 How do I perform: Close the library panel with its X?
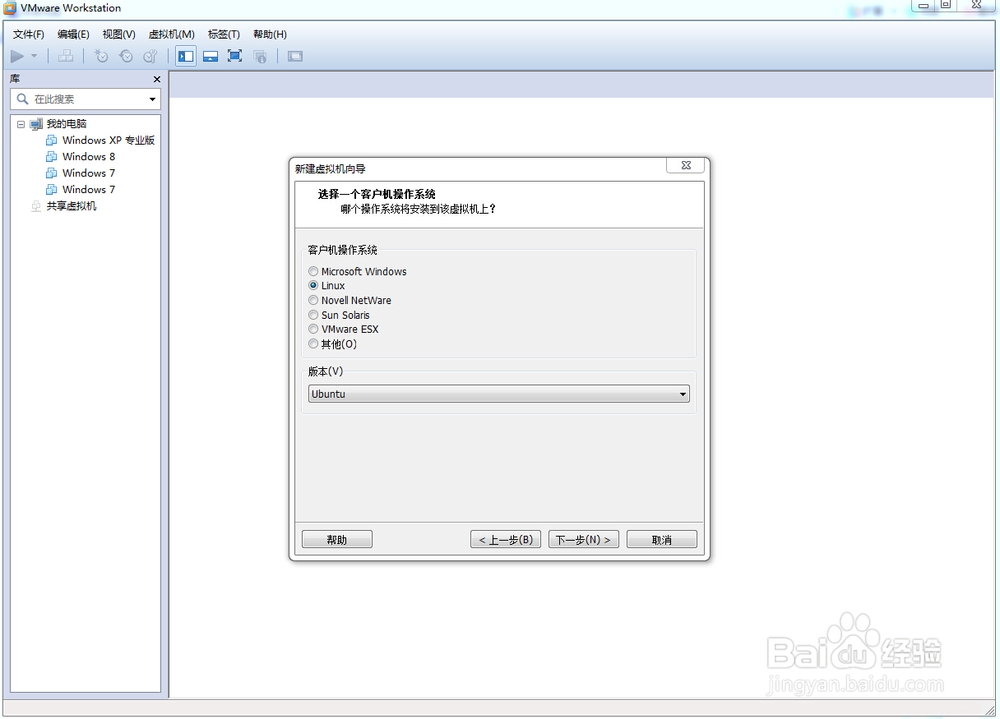tap(157, 79)
